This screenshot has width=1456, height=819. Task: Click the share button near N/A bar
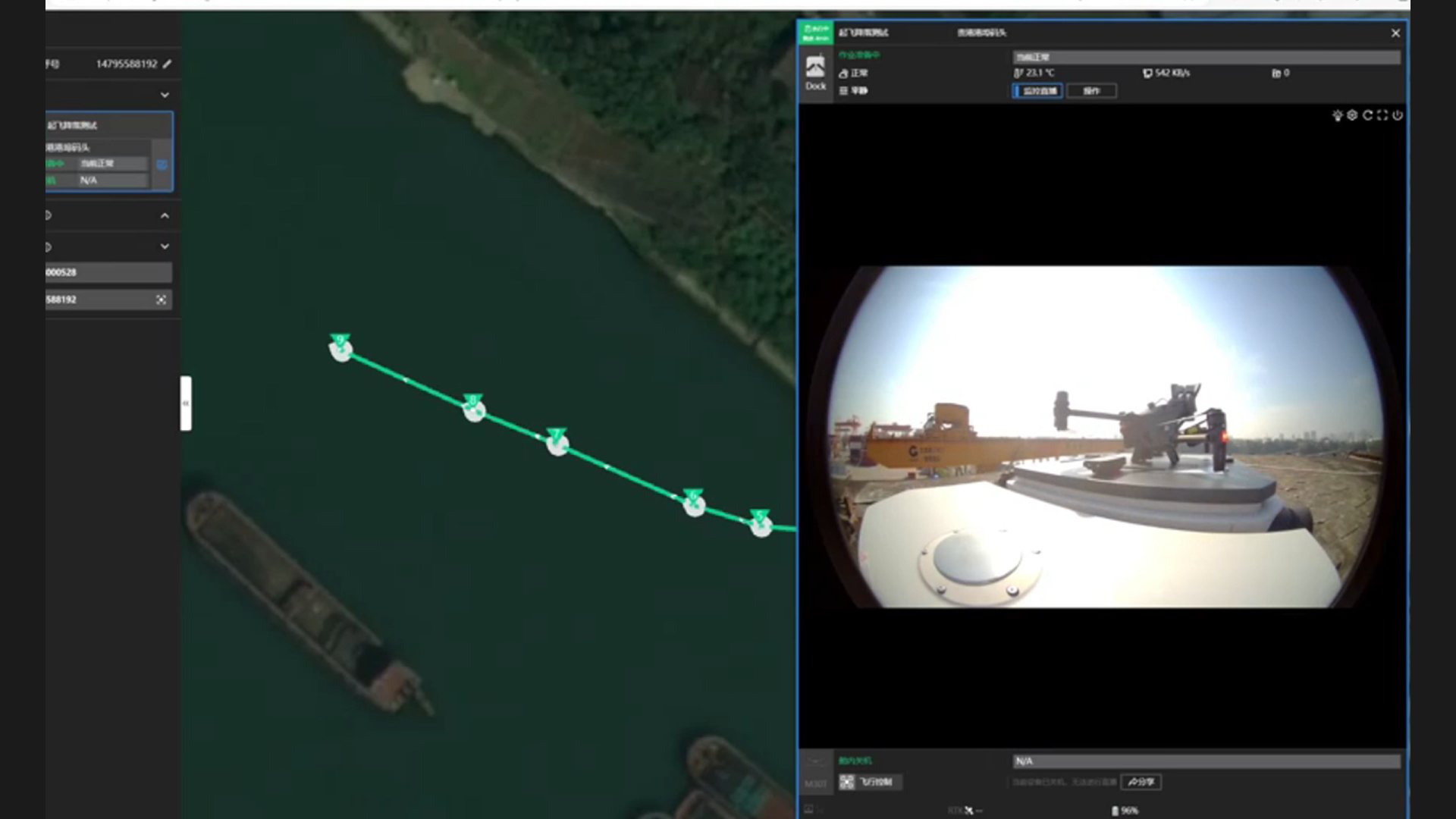1141,782
